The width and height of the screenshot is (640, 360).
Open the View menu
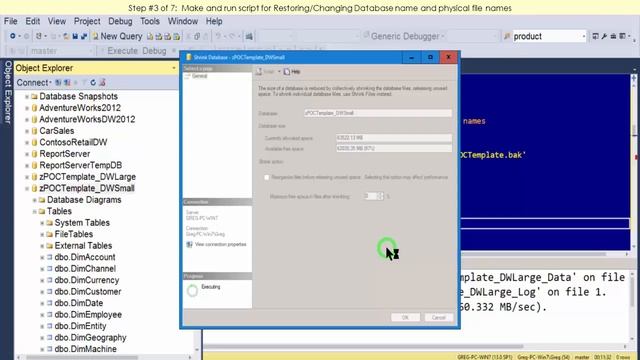(57, 21)
